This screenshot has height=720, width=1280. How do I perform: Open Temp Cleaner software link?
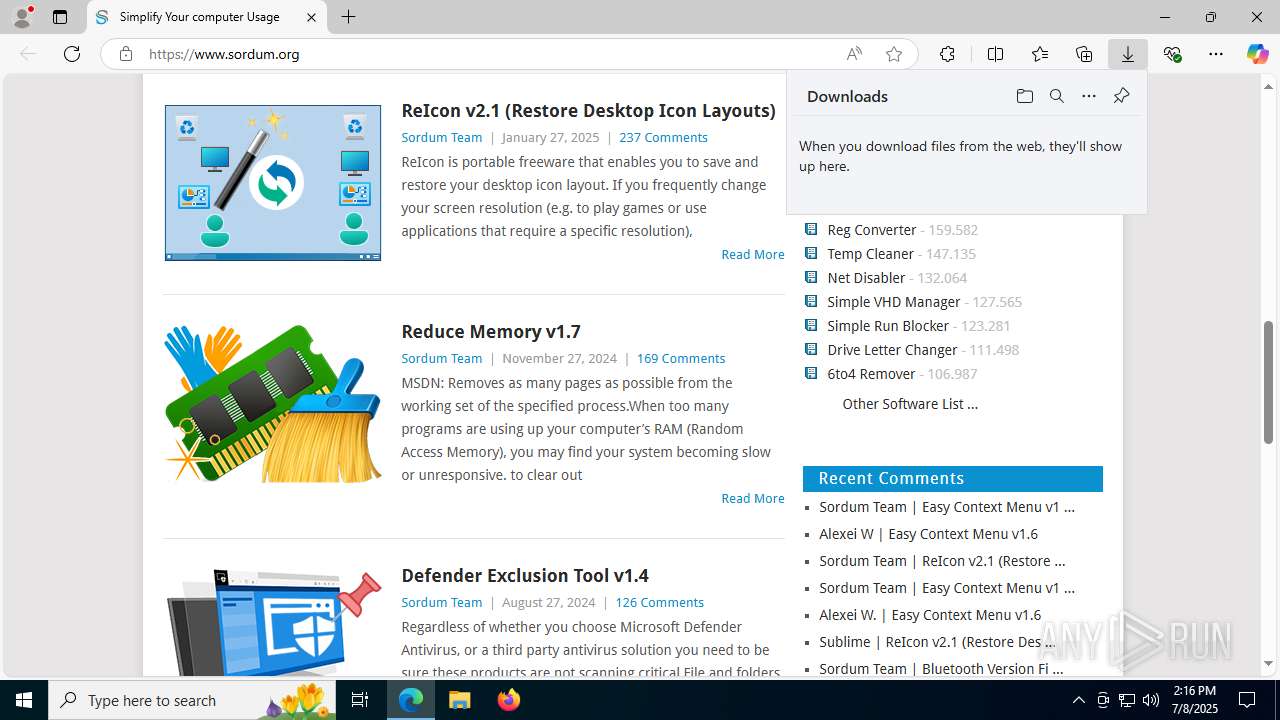[x=870, y=254]
